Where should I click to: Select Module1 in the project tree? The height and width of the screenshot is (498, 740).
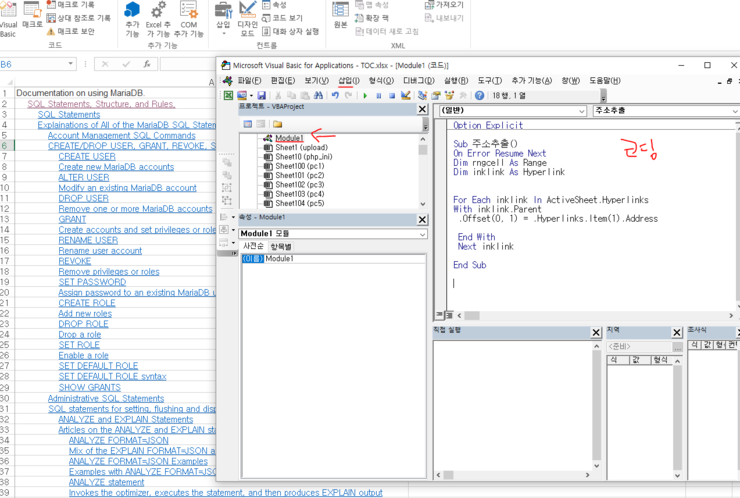pyautogui.click(x=289, y=138)
